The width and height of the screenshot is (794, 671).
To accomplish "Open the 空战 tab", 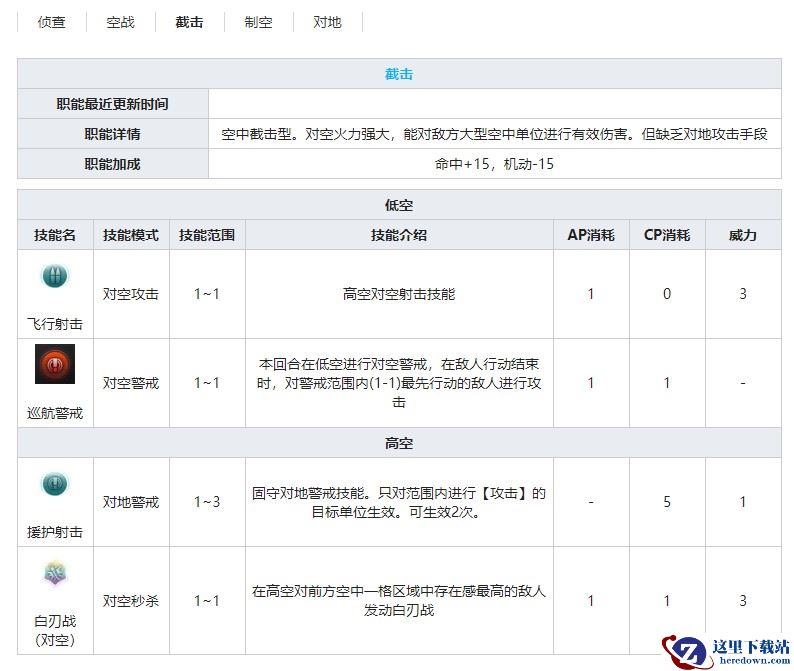I will click(120, 22).
